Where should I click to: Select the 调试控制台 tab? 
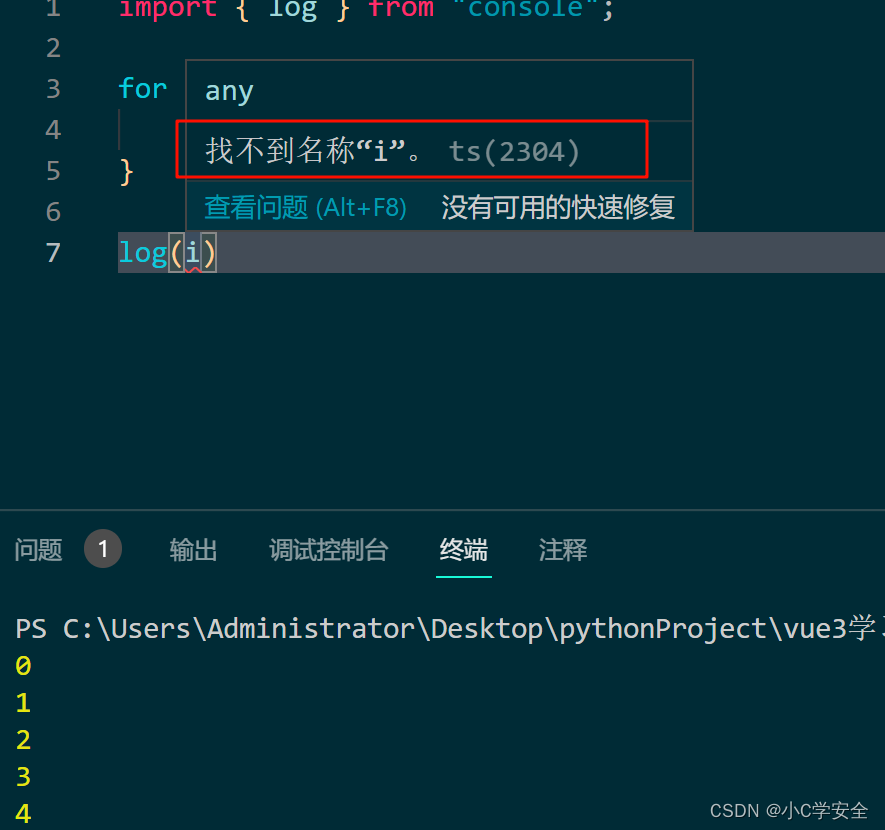point(329,550)
